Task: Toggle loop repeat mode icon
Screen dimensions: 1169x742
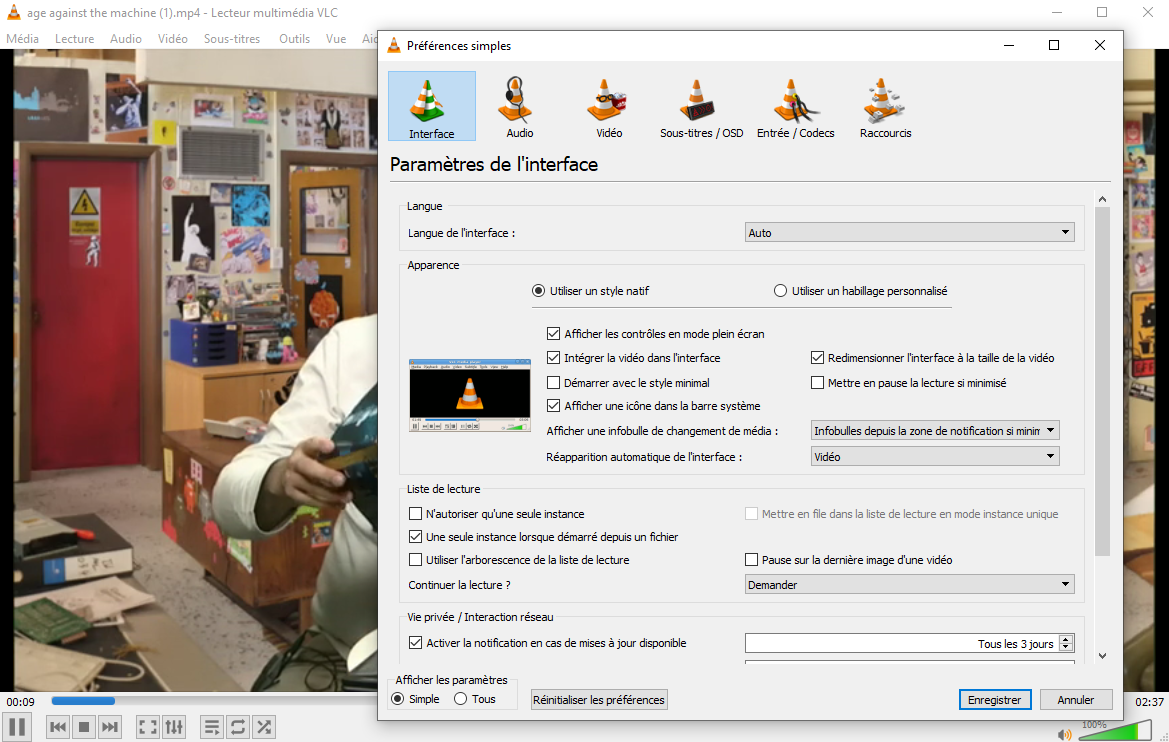Action: tap(238, 727)
